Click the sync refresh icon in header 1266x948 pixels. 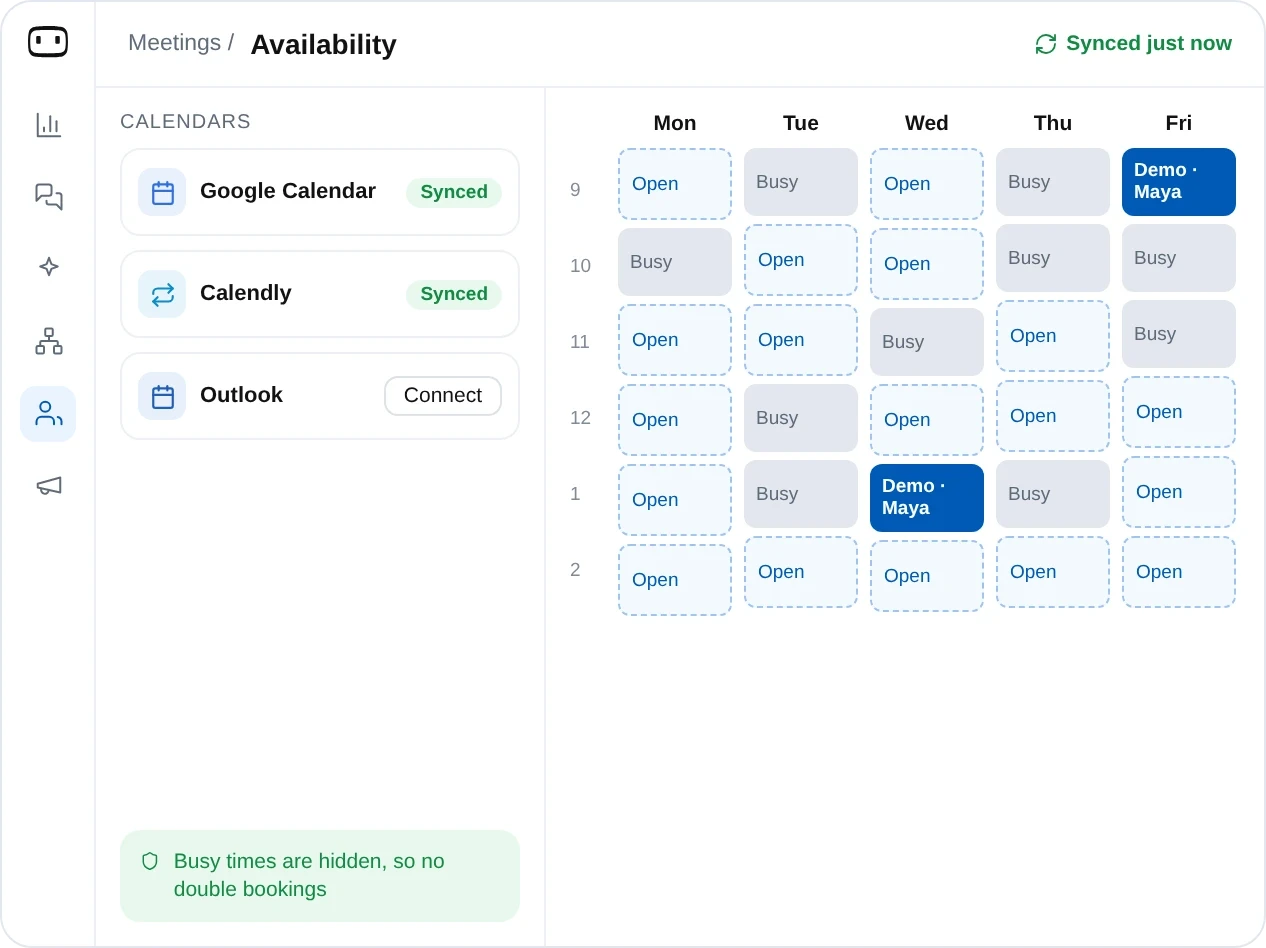[1046, 44]
